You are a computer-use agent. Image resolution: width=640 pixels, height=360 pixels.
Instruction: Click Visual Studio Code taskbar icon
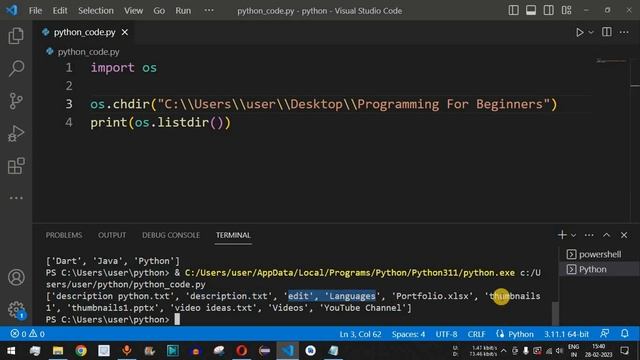pyautogui.click(x=288, y=351)
